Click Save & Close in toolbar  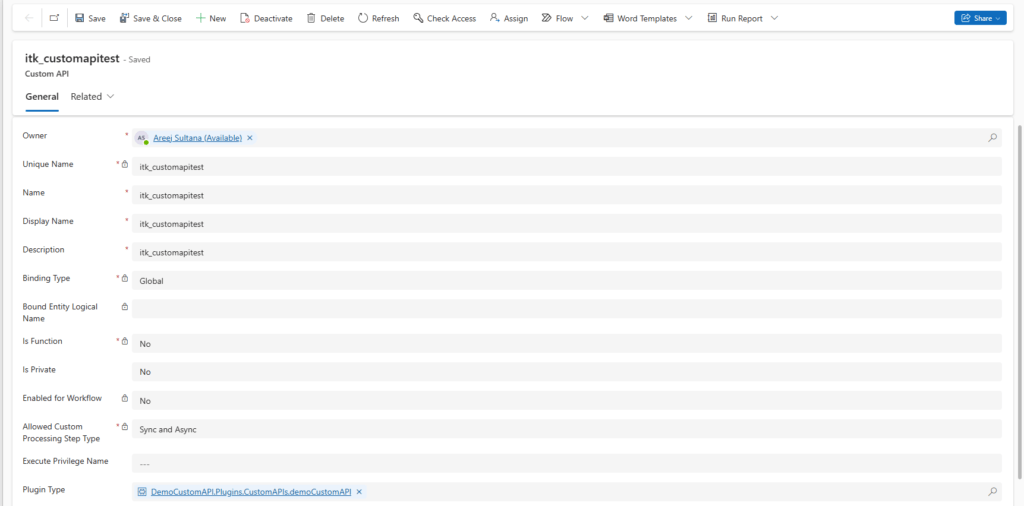coord(150,18)
